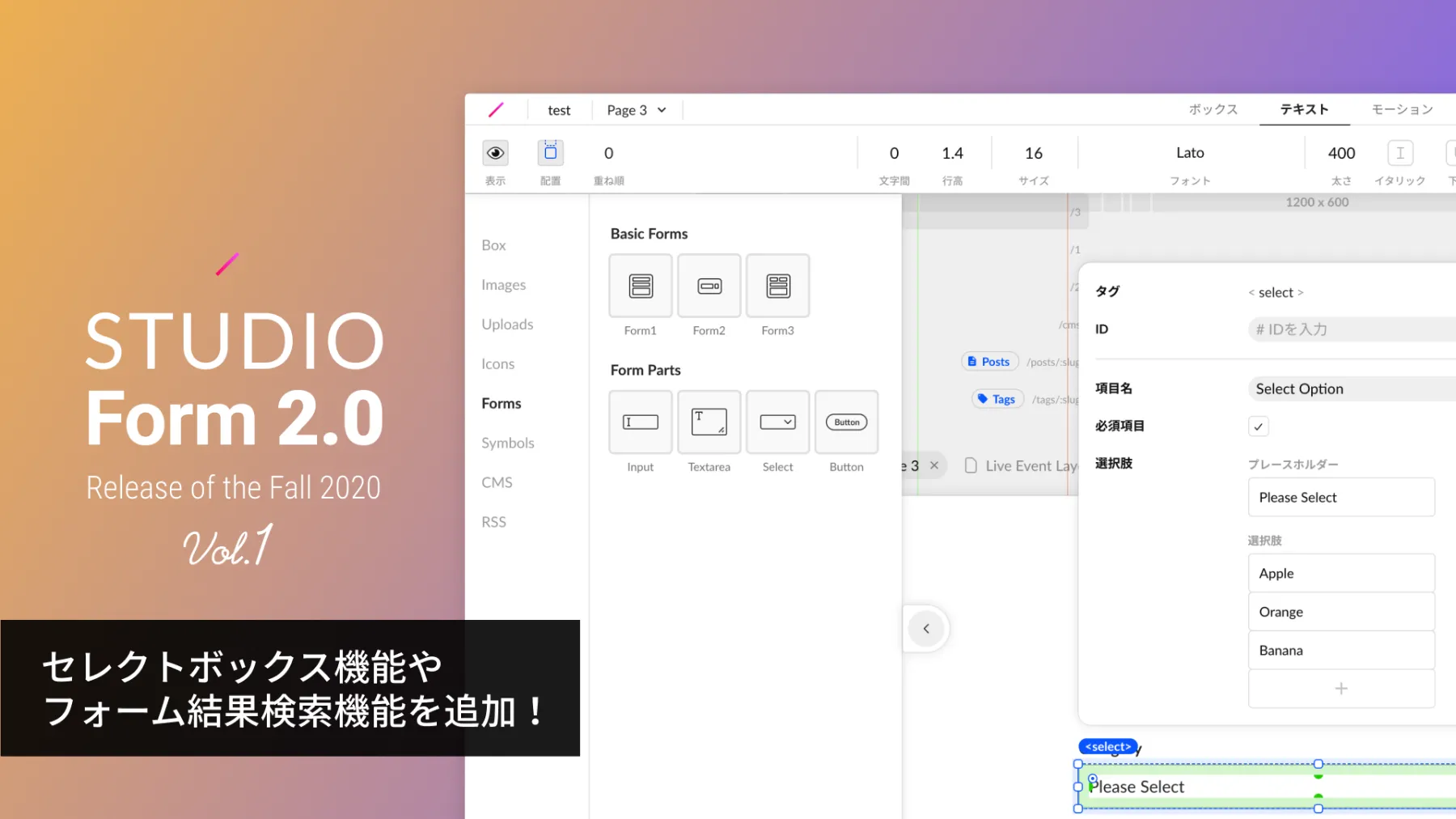
Task: Switch to the テキスト tab
Action: [1304, 109]
